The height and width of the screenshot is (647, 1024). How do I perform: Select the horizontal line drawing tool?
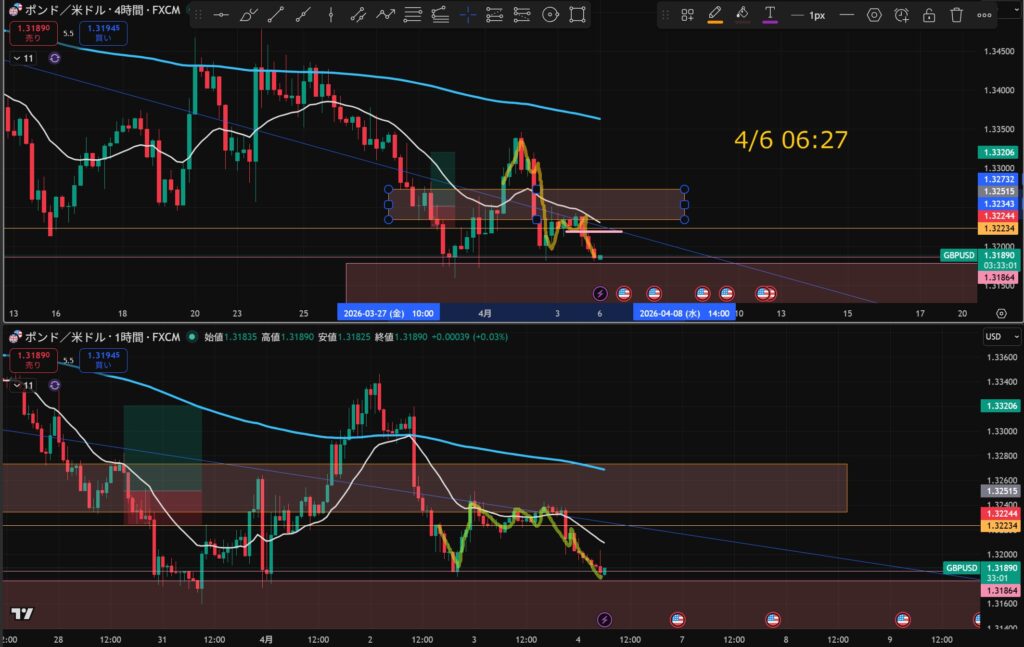tap(221, 15)
